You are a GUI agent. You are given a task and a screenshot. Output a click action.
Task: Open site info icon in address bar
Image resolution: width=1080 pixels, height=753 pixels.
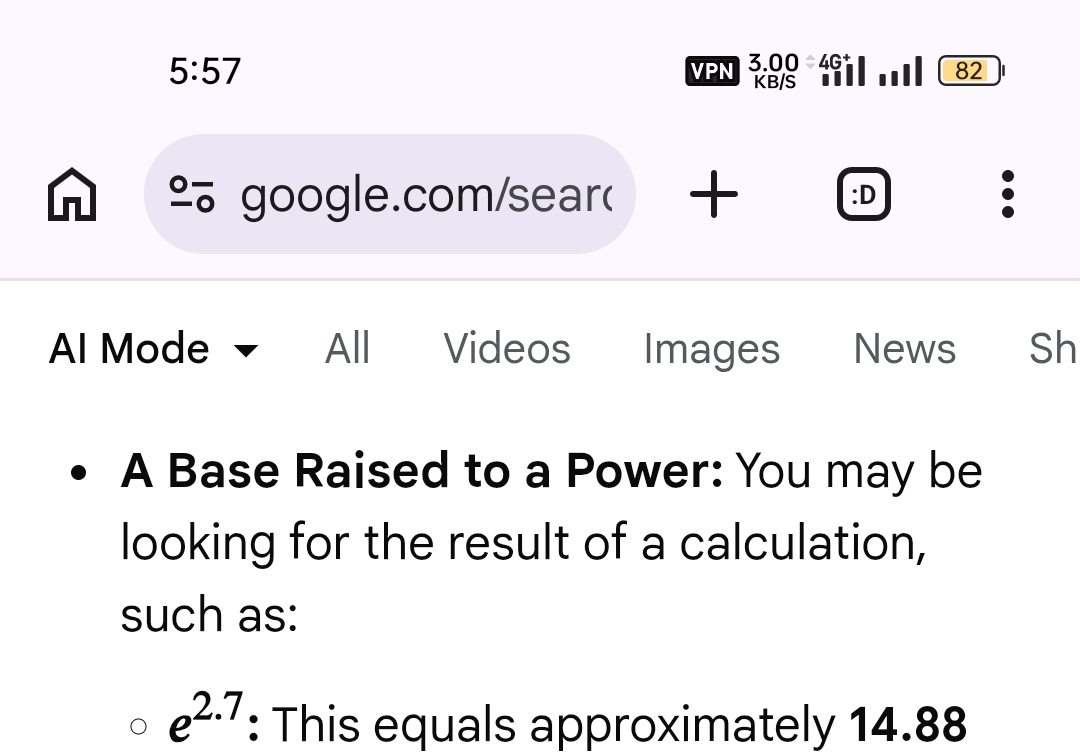click(191, 194)
